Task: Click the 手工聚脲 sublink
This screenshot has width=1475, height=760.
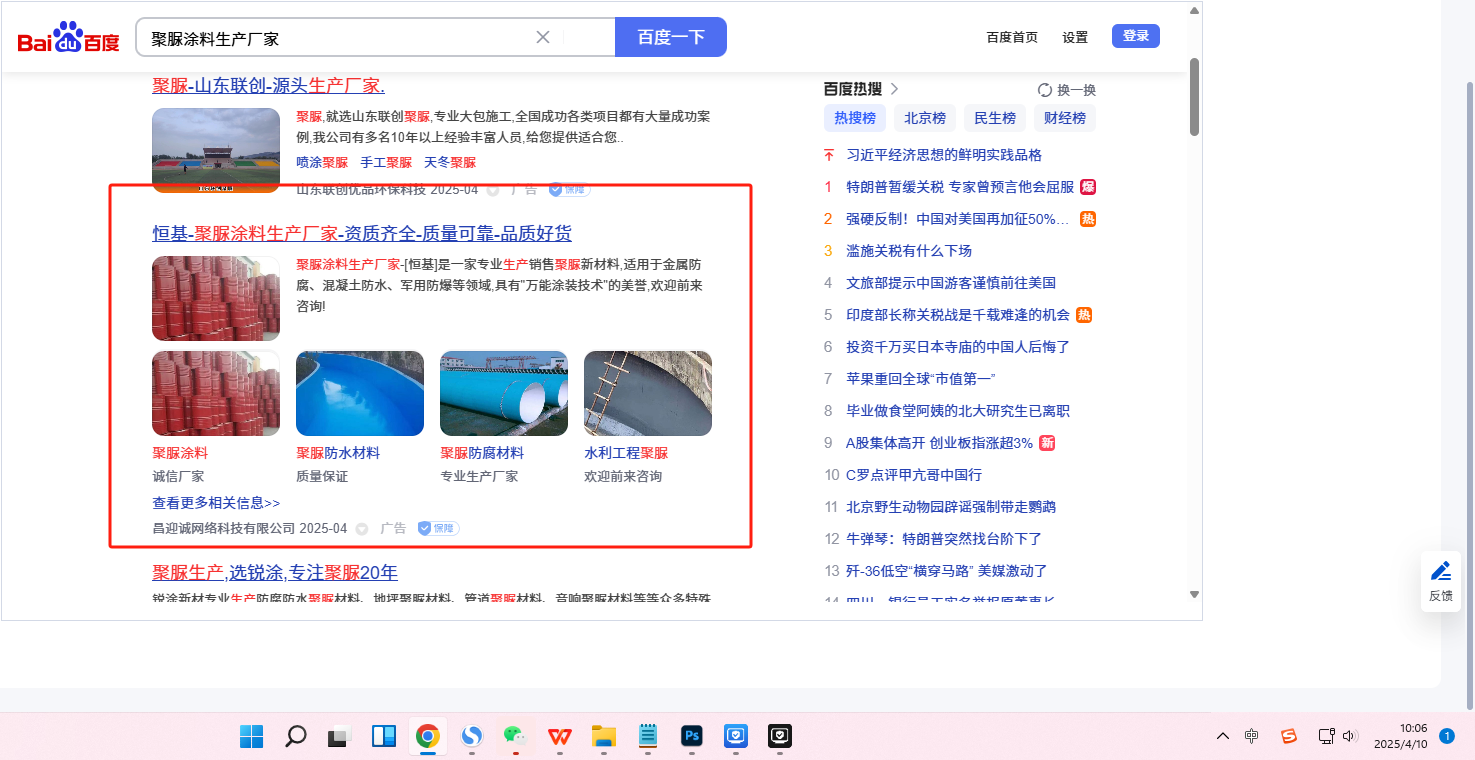Action: point(386,162)
